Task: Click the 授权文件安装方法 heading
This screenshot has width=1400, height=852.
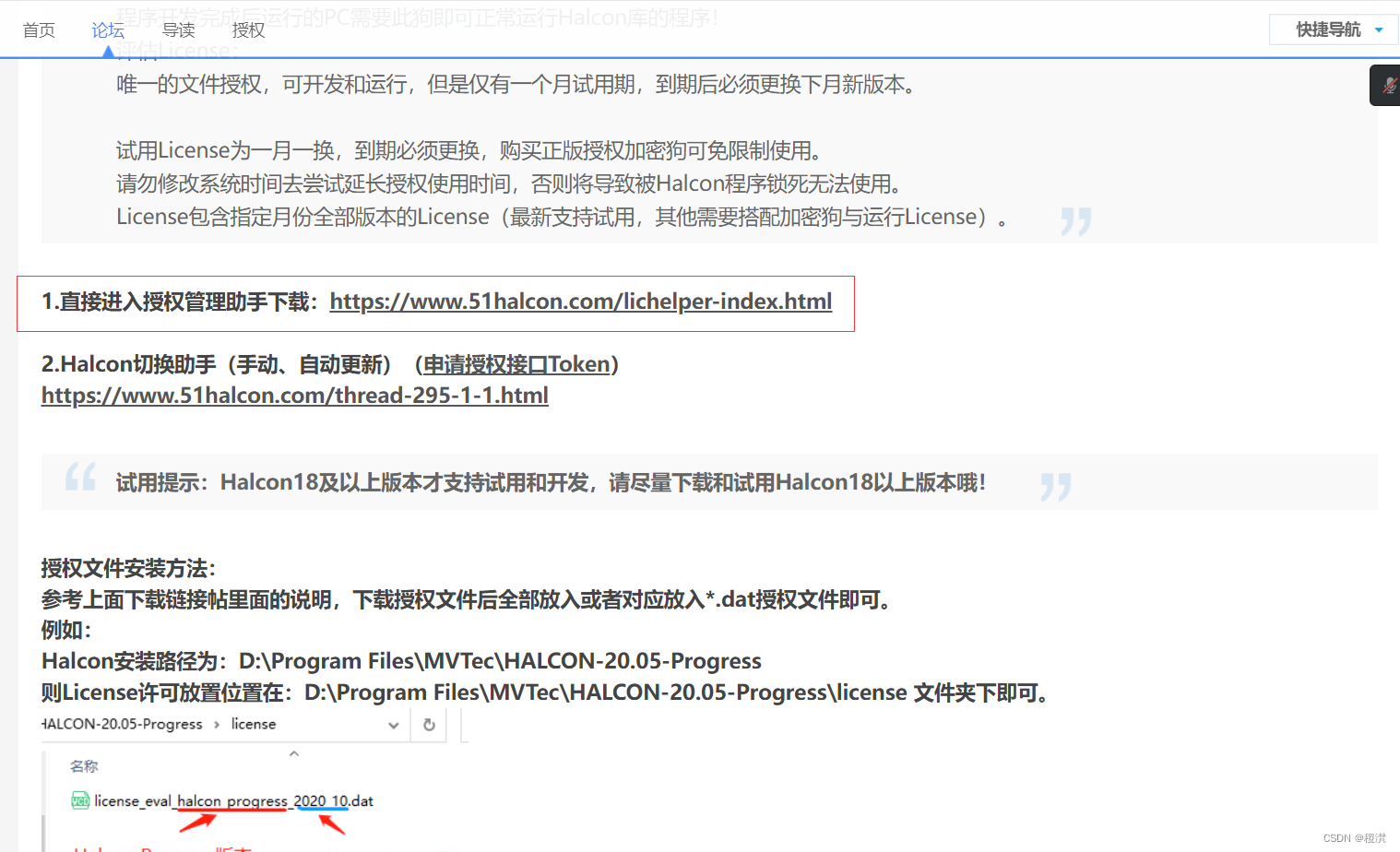Action: coord(128,568)
